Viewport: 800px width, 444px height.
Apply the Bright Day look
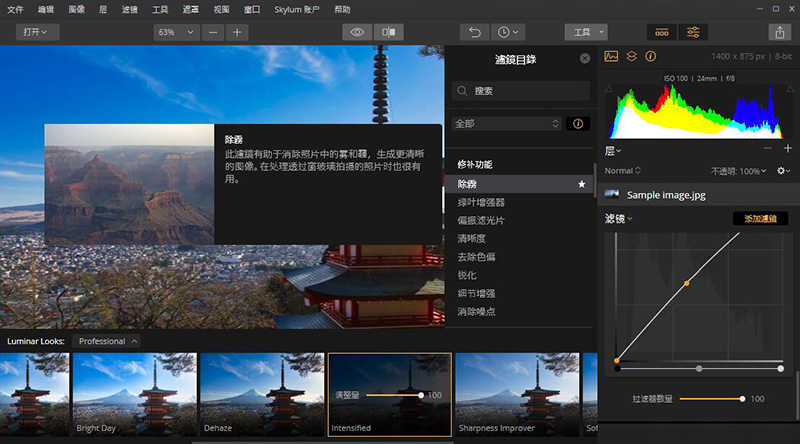pos(135,394)
